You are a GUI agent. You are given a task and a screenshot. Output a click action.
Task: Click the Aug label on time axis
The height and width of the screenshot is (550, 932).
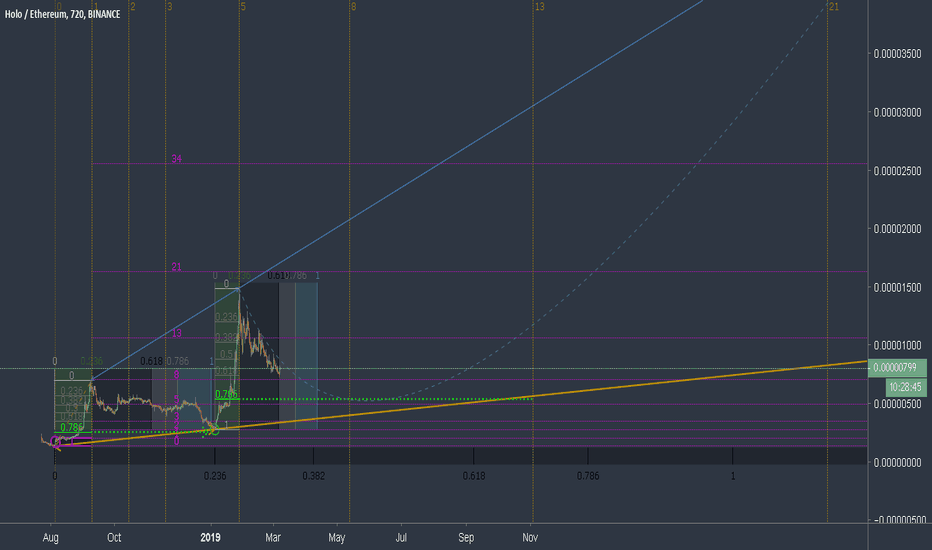pos(51,538)
